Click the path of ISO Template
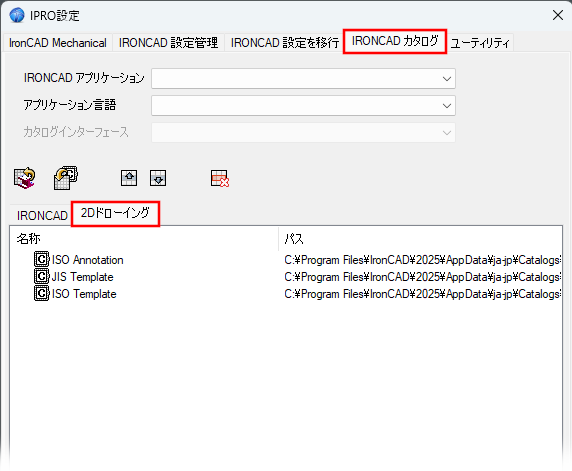The width and height of the screenshot is (572, 471). (422, 294)
